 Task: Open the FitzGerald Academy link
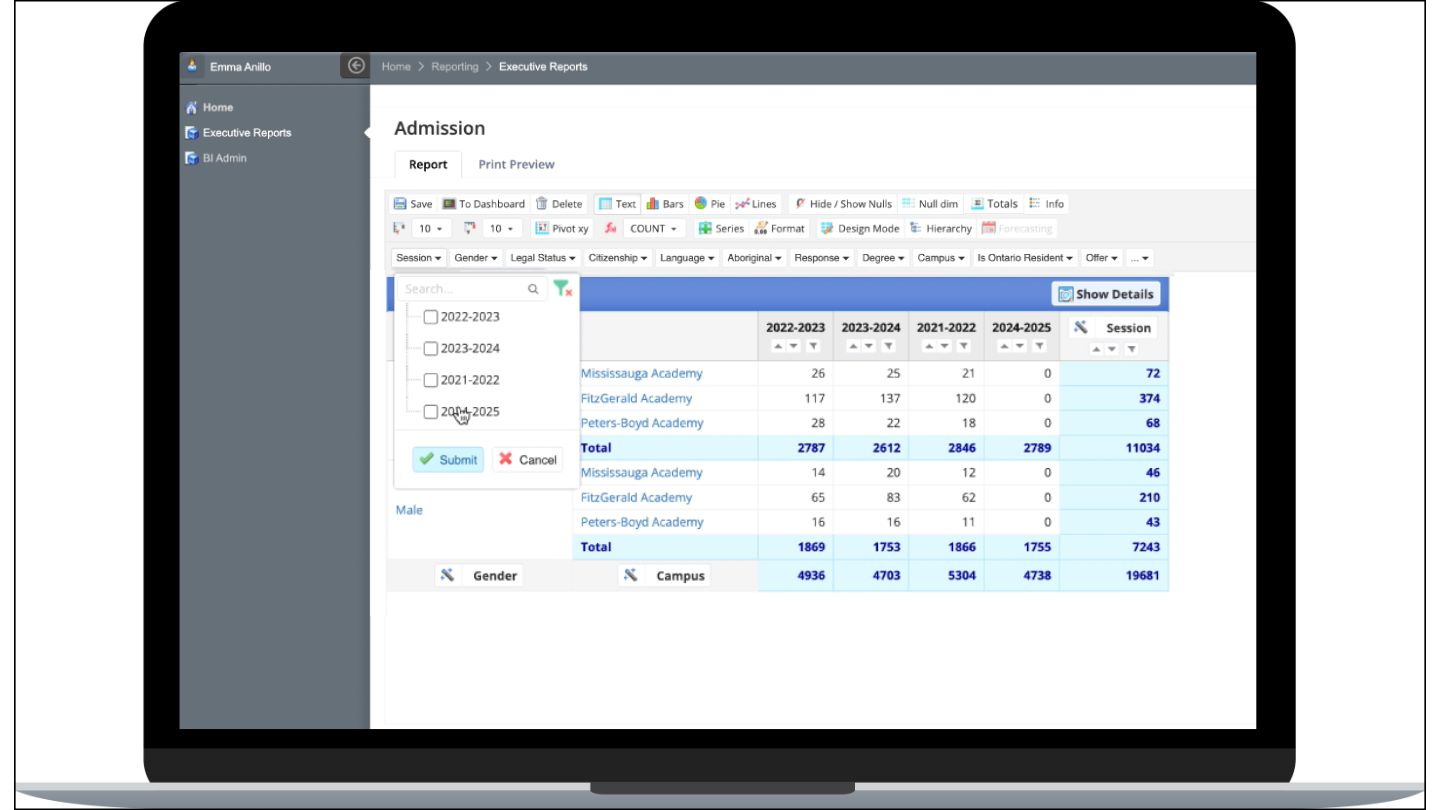[636, 398]
